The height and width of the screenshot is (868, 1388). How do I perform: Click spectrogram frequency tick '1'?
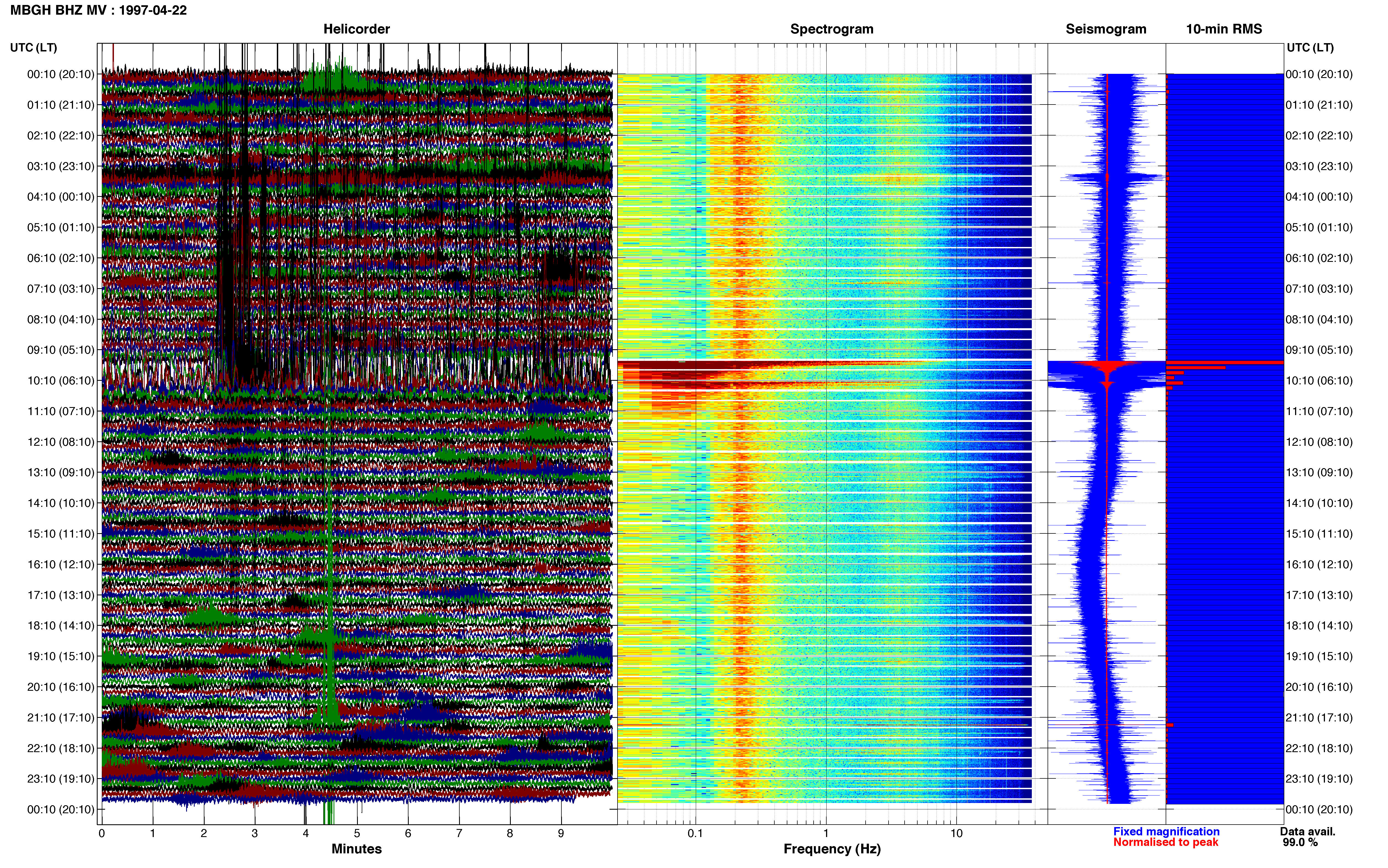pyautogui.click(x=826, y=833)
